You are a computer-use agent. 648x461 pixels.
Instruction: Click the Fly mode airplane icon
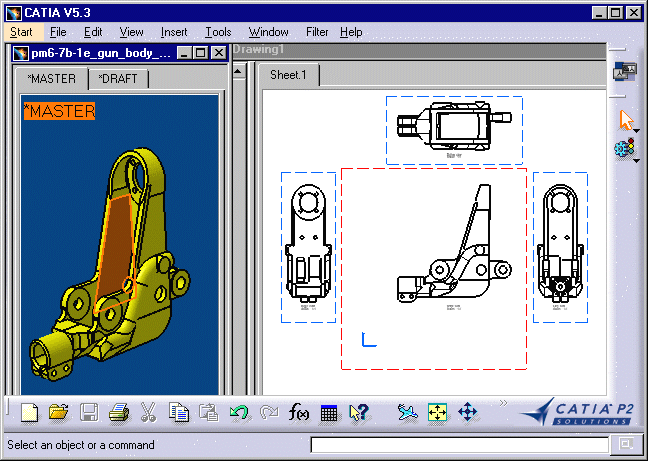point(407,412)
